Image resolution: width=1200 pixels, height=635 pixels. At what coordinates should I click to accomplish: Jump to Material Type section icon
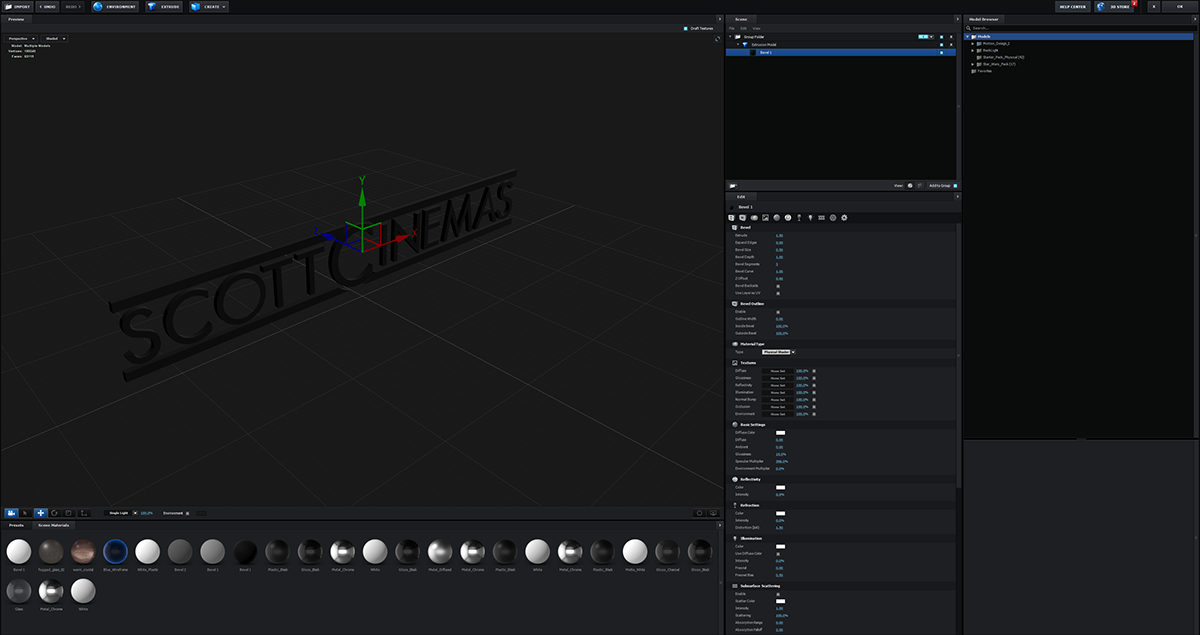754,217
